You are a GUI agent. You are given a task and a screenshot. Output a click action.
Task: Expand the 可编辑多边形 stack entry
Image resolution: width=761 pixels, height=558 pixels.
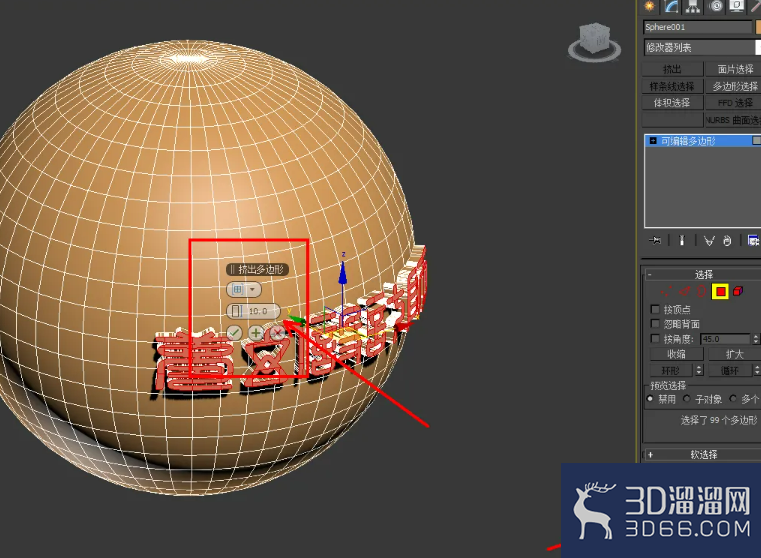coord(653,141)
